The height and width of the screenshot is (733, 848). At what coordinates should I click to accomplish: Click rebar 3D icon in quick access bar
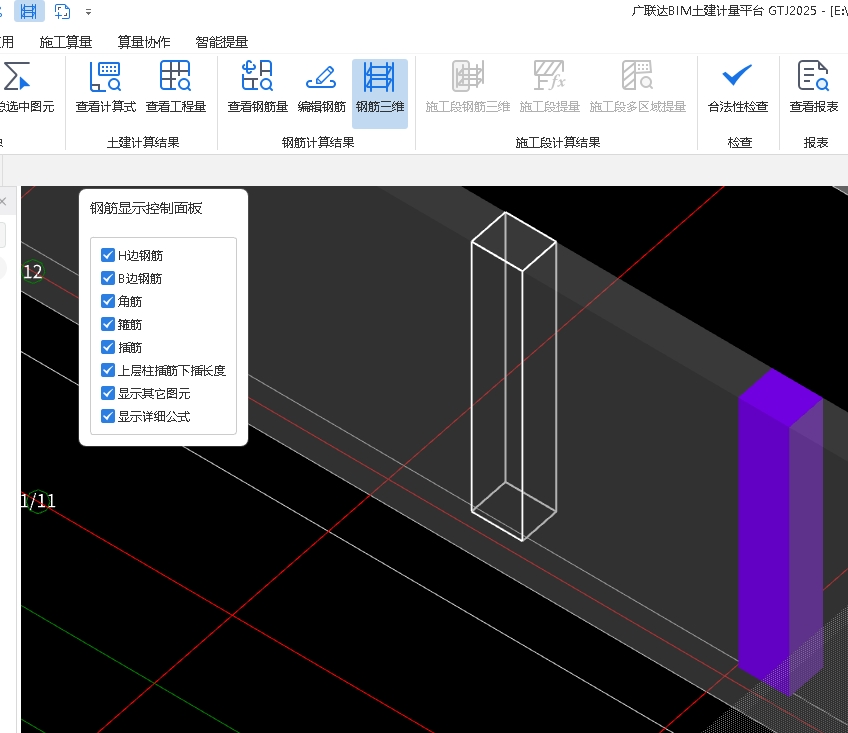coord(30,11)
